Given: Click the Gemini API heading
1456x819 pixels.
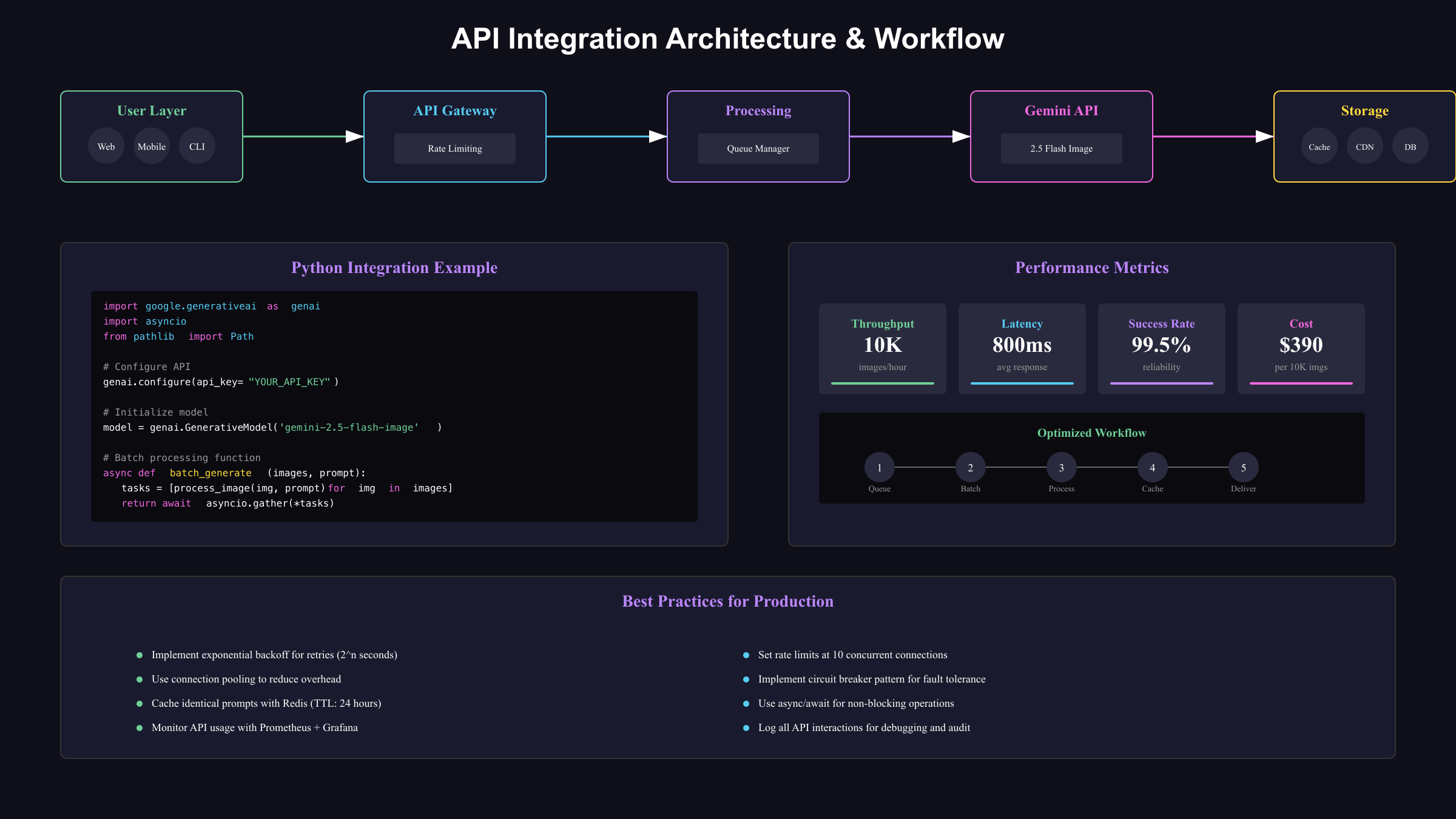Looking at the screenshot, I should [1062, 110].
